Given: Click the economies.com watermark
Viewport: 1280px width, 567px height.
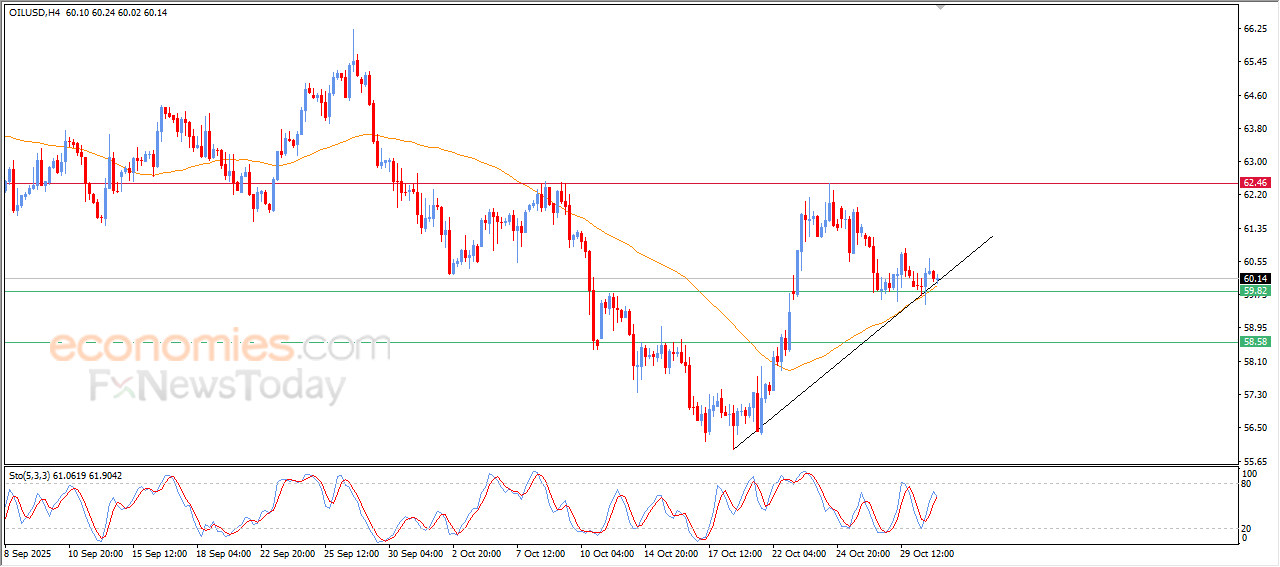Looking at the screenshot, I should (x=220, y=348).
